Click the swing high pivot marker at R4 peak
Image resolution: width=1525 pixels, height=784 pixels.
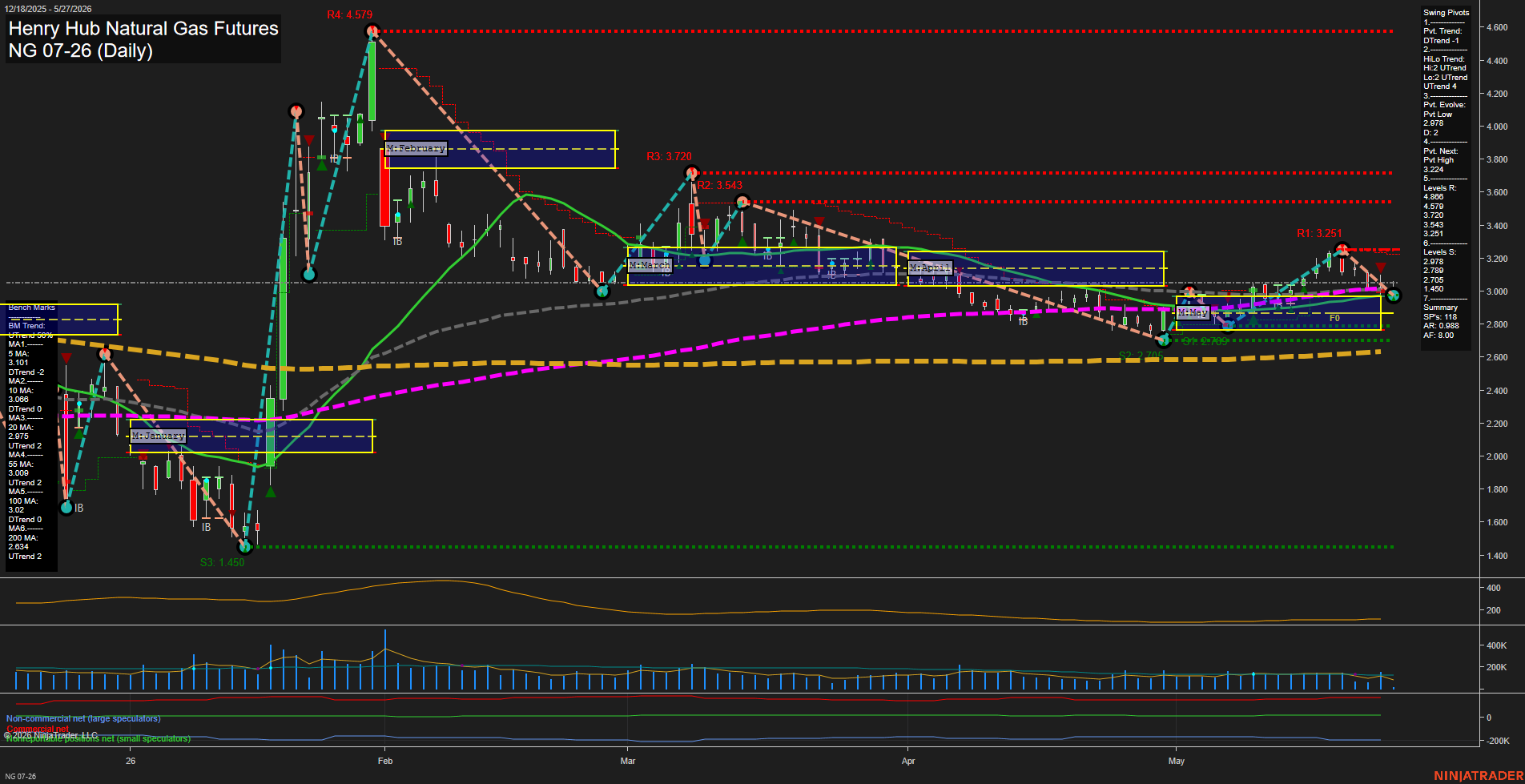coord(372,31)
